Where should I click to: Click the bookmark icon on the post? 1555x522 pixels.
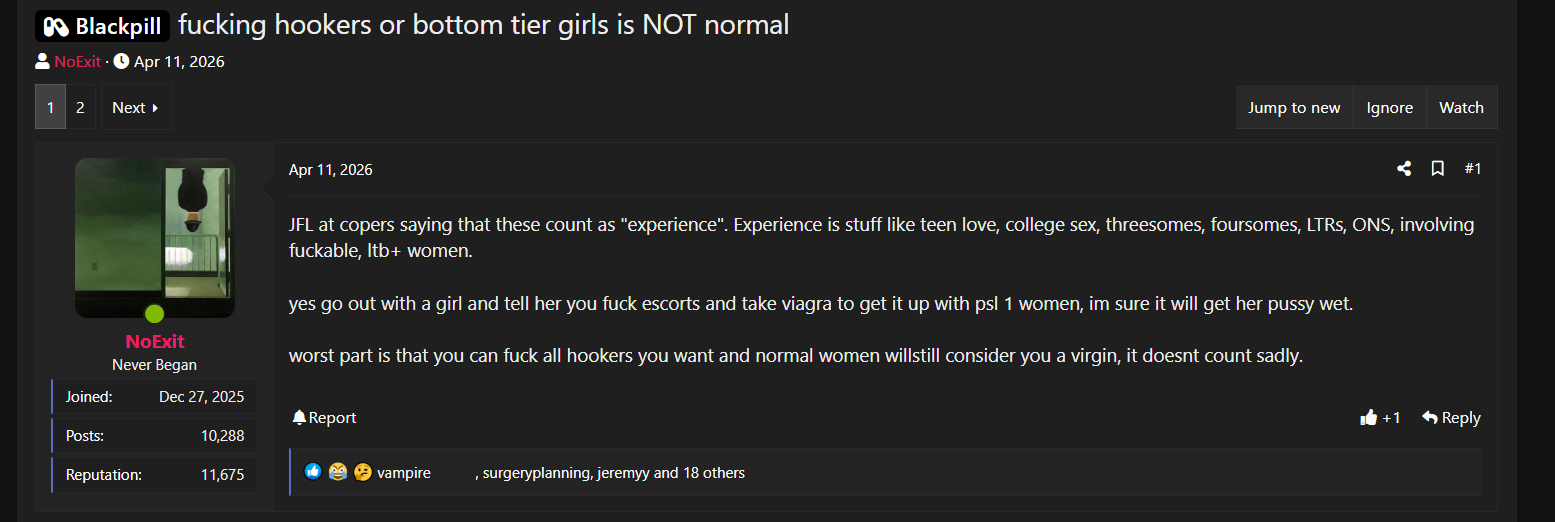[x=1438, y=169]
